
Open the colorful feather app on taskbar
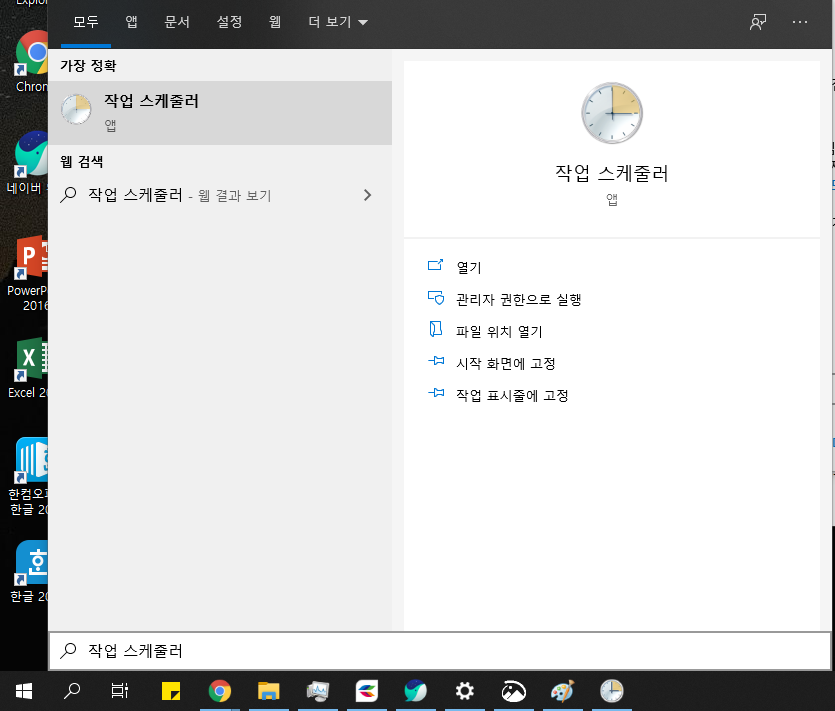pos(367,691)
